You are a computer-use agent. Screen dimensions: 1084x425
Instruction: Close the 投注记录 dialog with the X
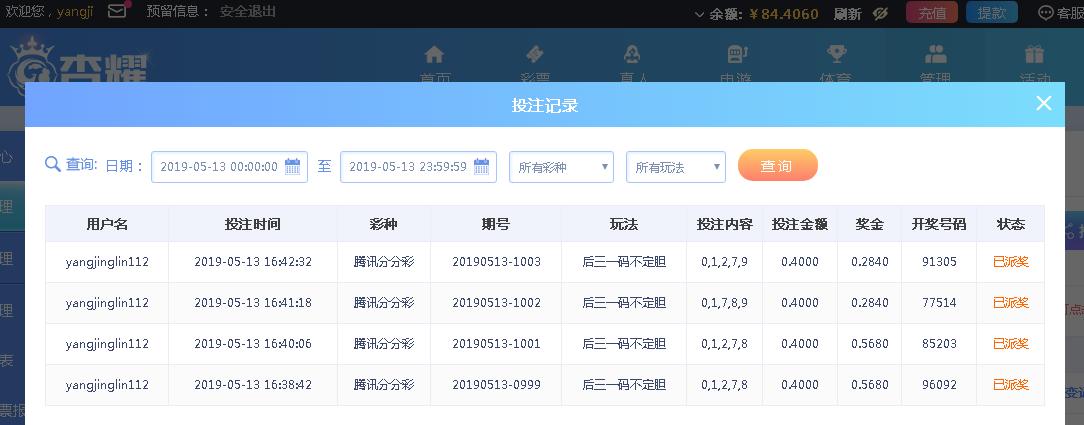[1044, 104]
